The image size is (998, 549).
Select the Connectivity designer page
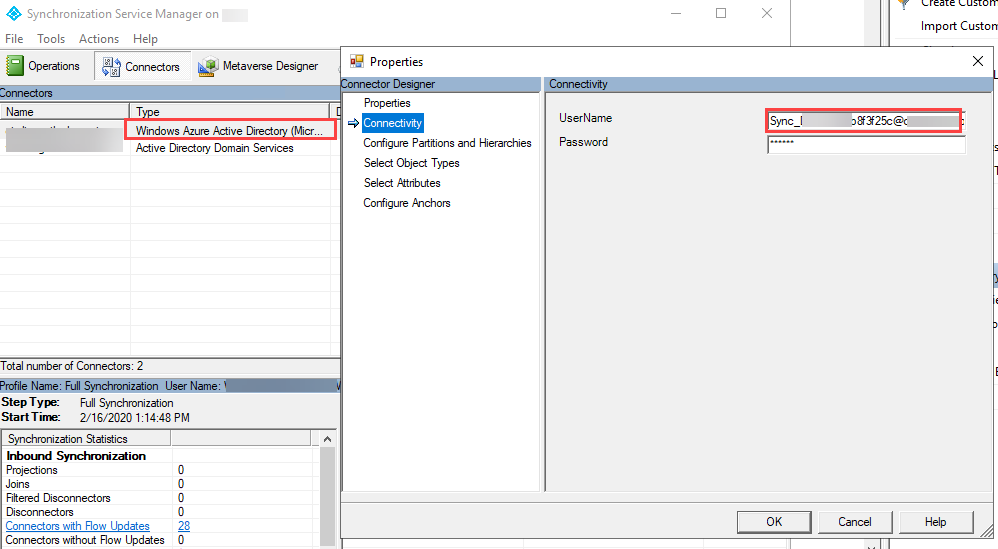tap(392, 123)
